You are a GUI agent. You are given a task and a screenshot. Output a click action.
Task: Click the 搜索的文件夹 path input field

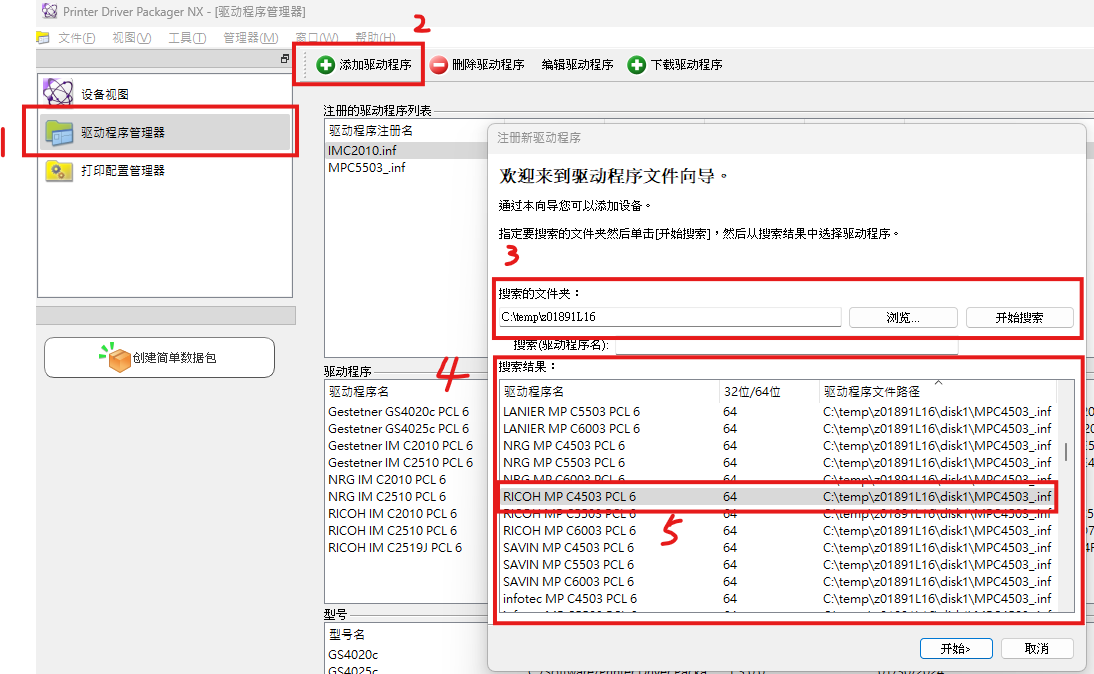click(669, 317)
